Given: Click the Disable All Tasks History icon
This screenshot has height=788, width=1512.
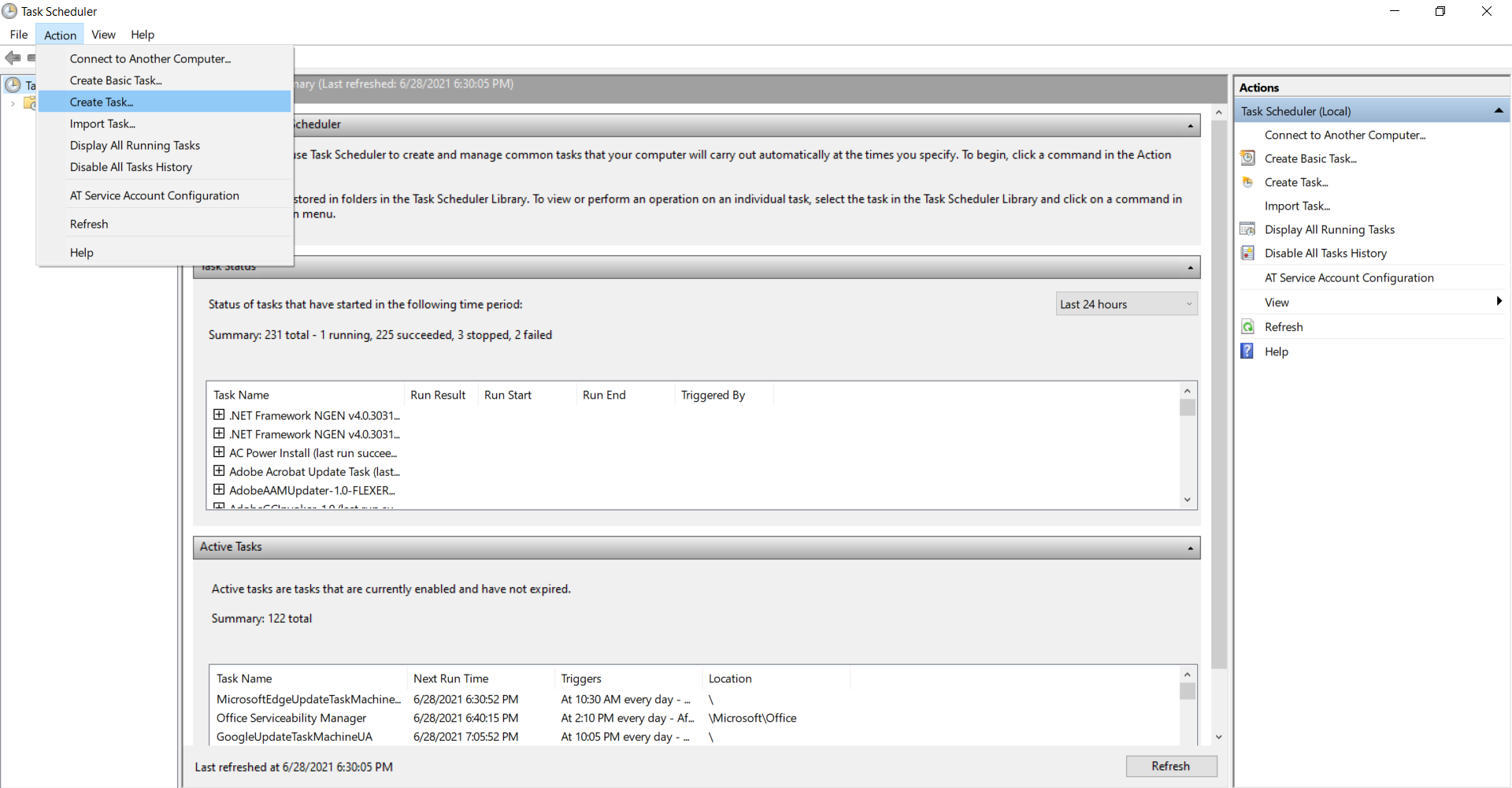Looking at the screenshot, I should pos(1248,252).
